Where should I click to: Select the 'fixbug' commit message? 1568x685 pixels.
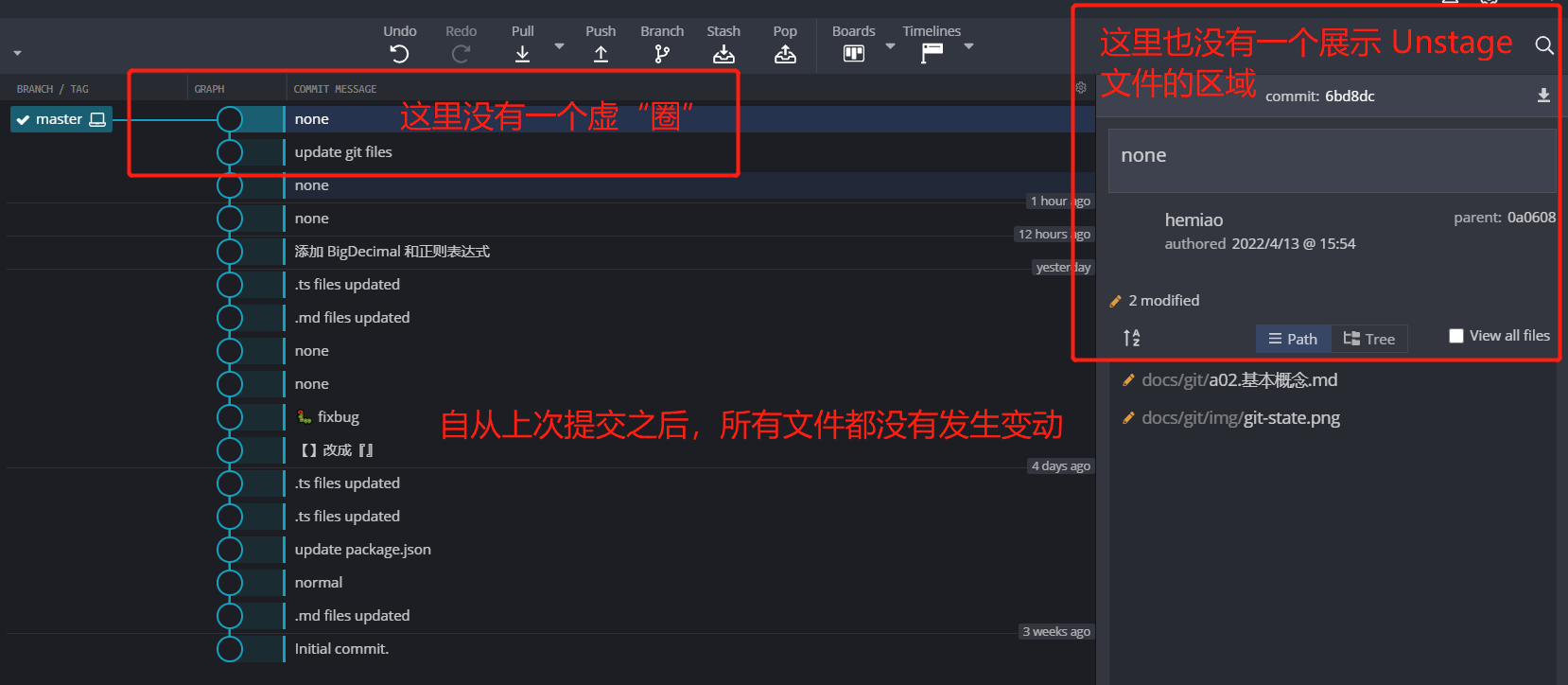tap(338, 417)
